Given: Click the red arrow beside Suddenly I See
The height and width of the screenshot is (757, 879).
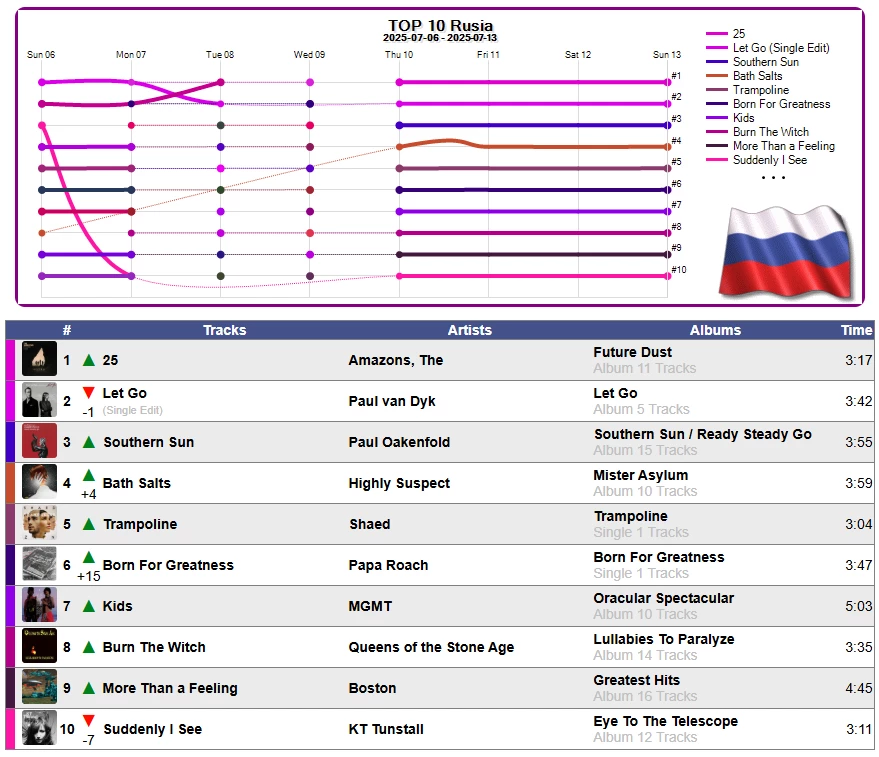Looking at the screenshot, I should point(89,721).
